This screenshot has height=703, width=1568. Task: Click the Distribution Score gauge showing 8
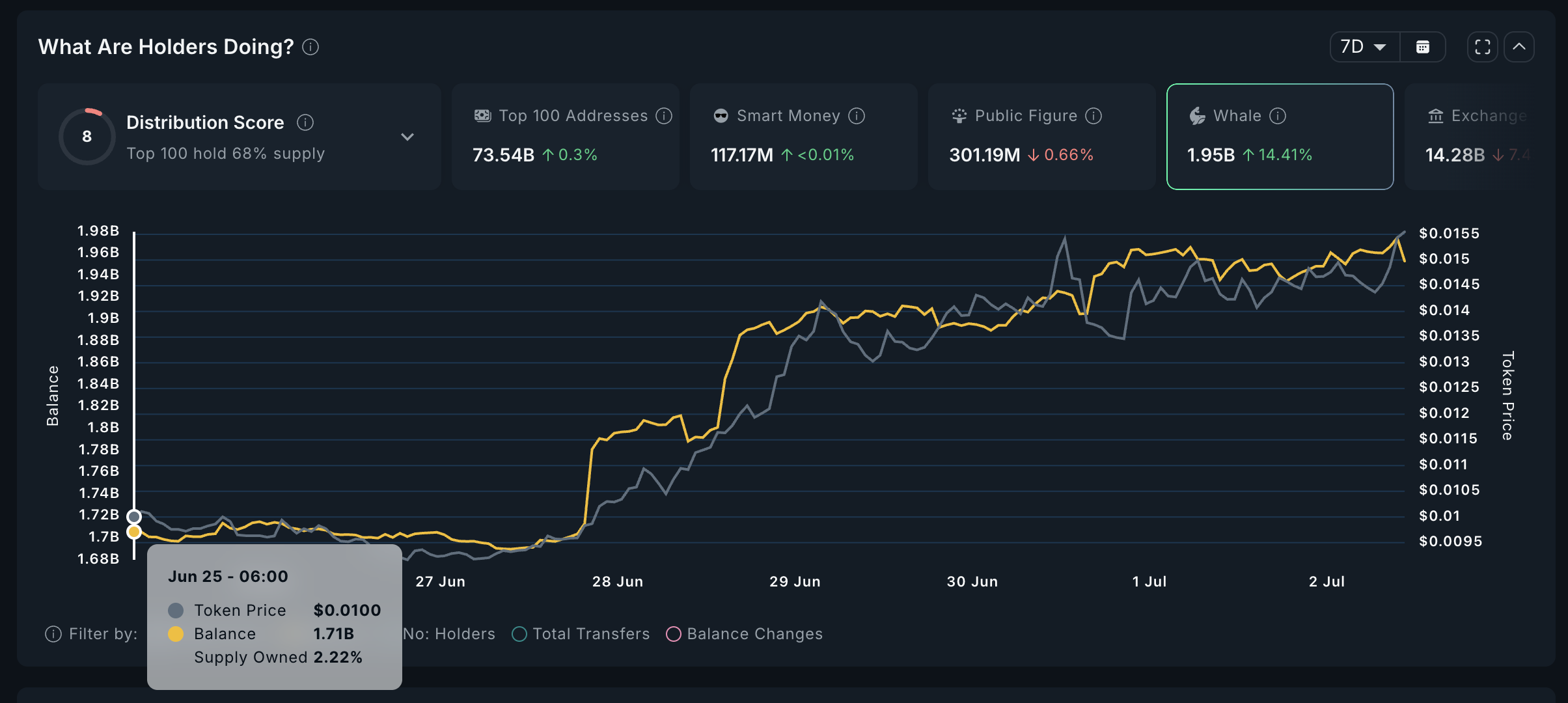(x=87, y=136)
